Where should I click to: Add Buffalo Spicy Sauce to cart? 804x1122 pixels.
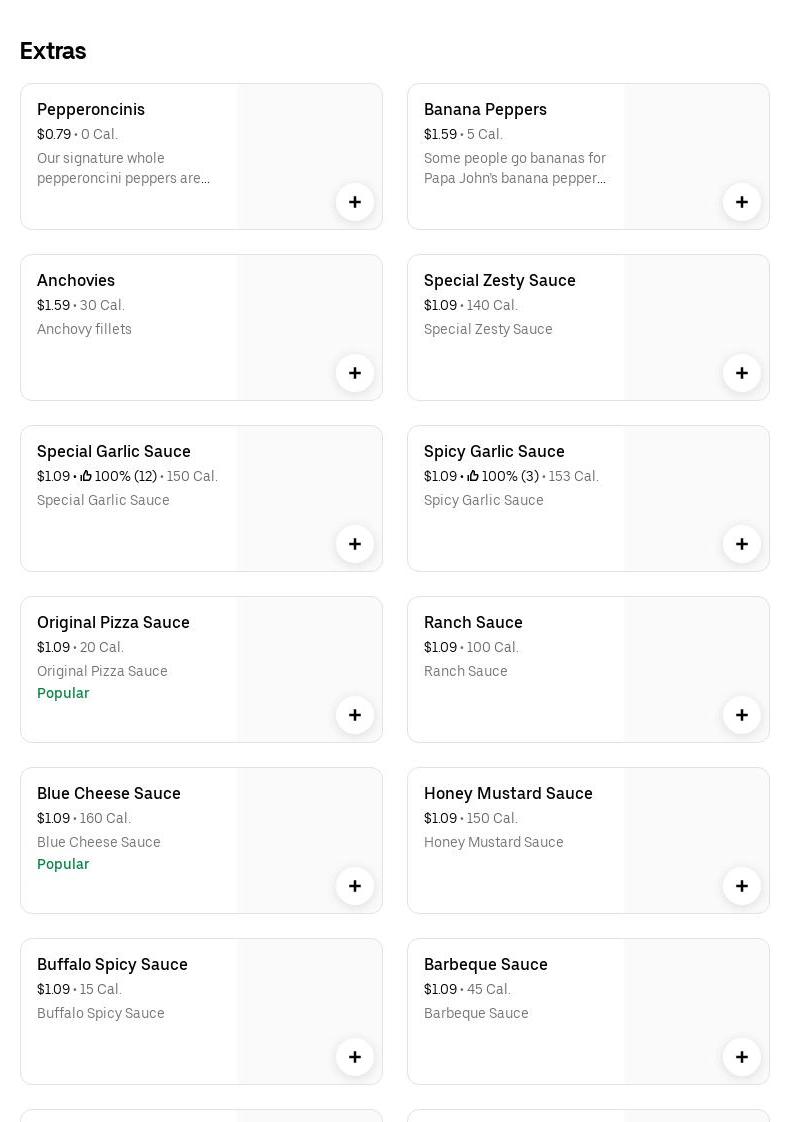click(355, 1057)
